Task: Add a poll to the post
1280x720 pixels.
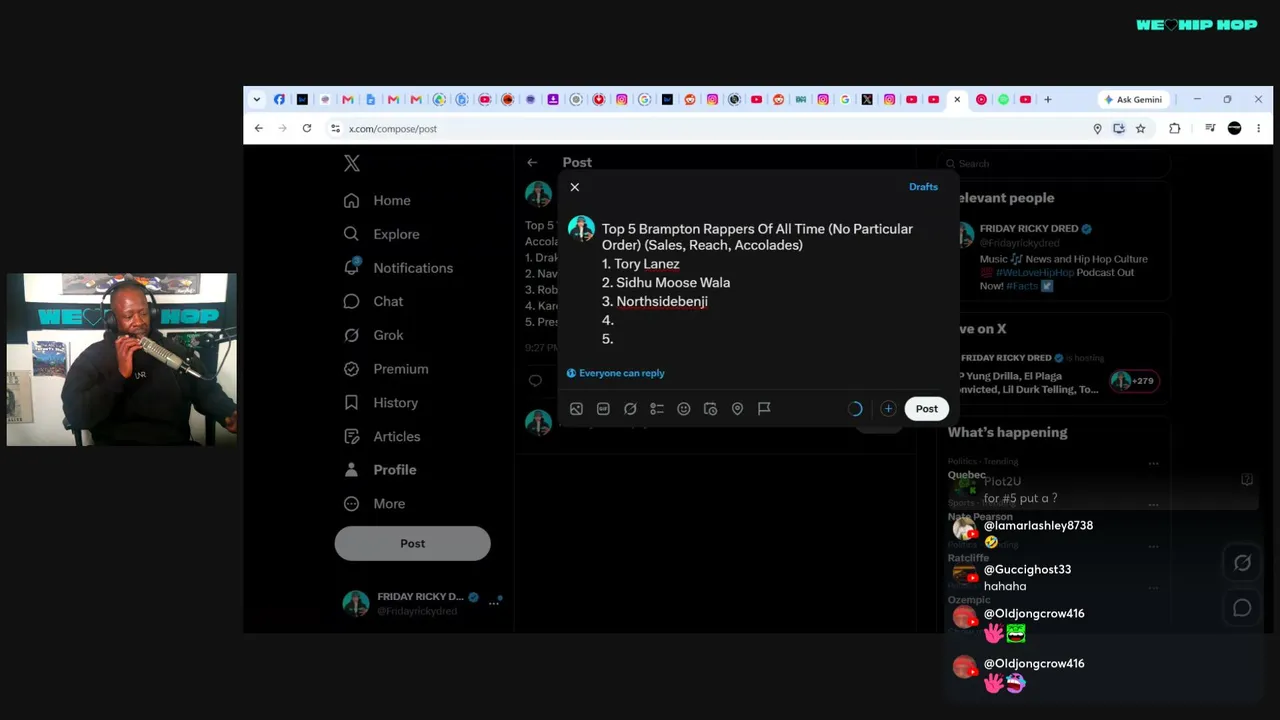Action: pyautogui.click(x=657, y=409)
